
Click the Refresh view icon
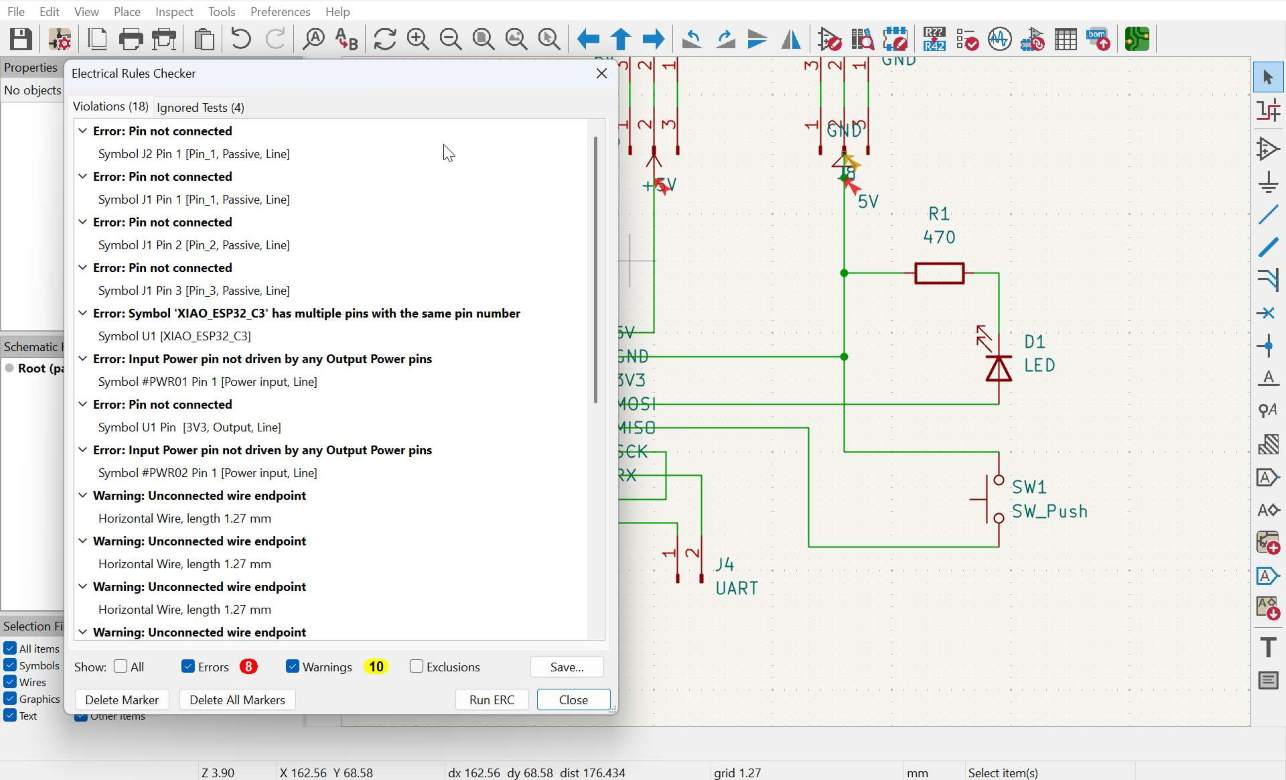click(385, 39)
